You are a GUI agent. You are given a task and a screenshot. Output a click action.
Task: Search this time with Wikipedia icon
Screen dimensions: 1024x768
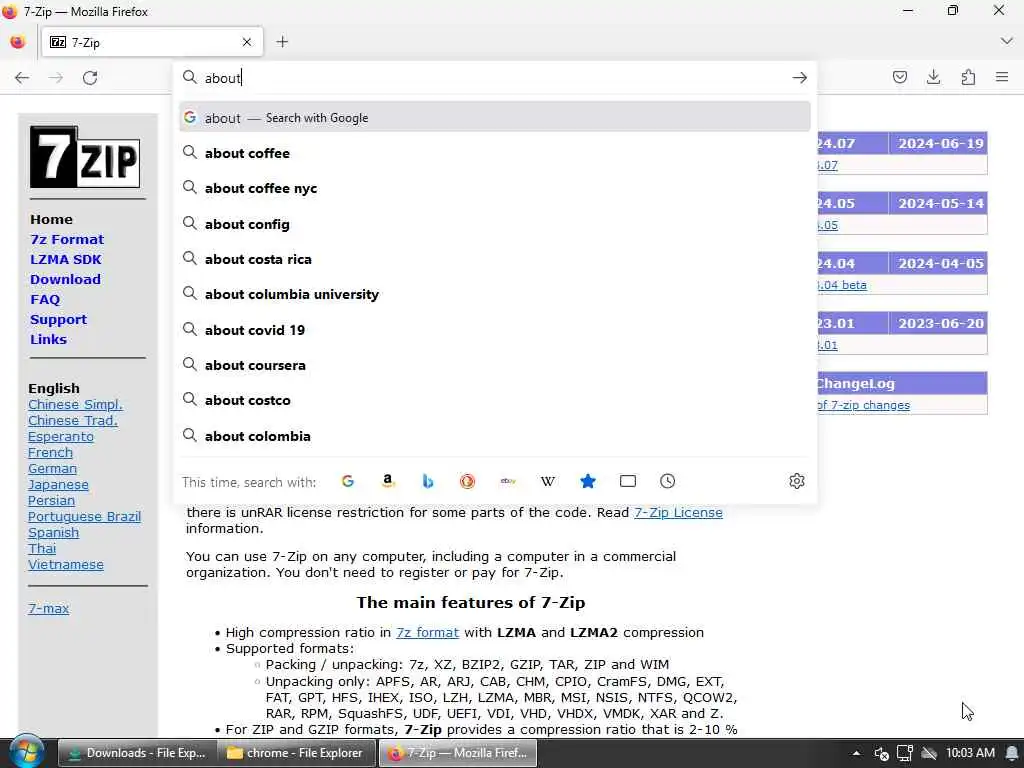[x=548, y=481]
